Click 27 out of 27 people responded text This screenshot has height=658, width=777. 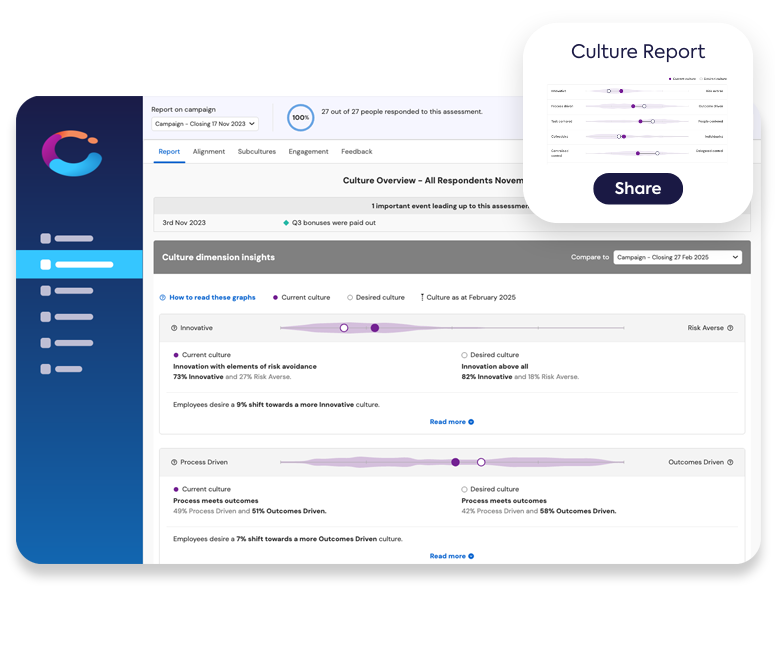(x=402, y=112)
